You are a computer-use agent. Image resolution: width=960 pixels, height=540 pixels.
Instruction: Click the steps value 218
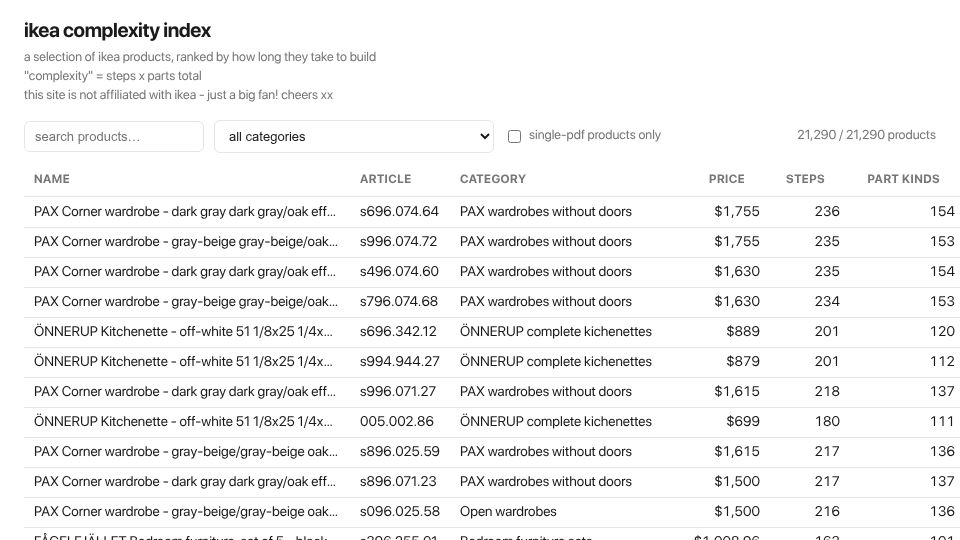827,391
